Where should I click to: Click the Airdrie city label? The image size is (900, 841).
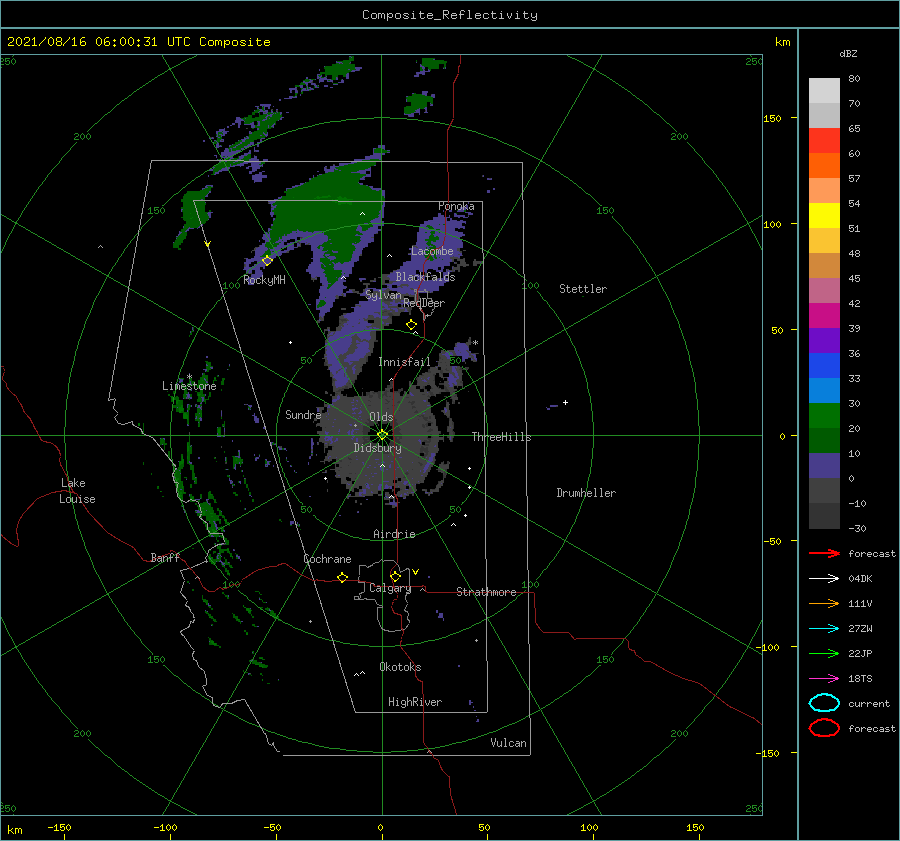coord(394,534)
